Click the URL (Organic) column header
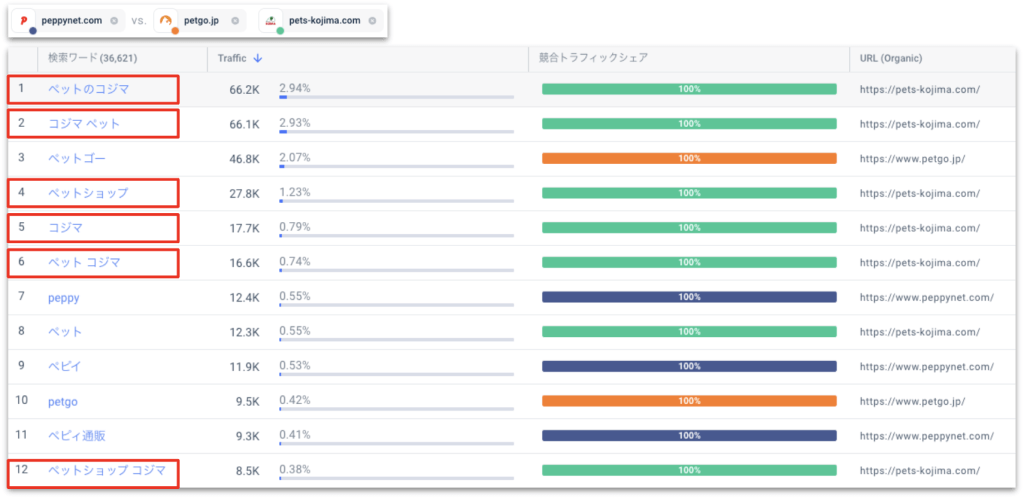 click(890, 58)
